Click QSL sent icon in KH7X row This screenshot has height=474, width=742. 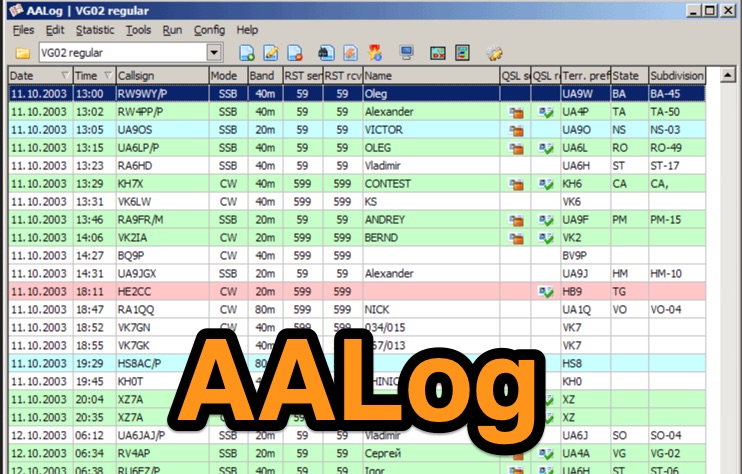point(516,184)
